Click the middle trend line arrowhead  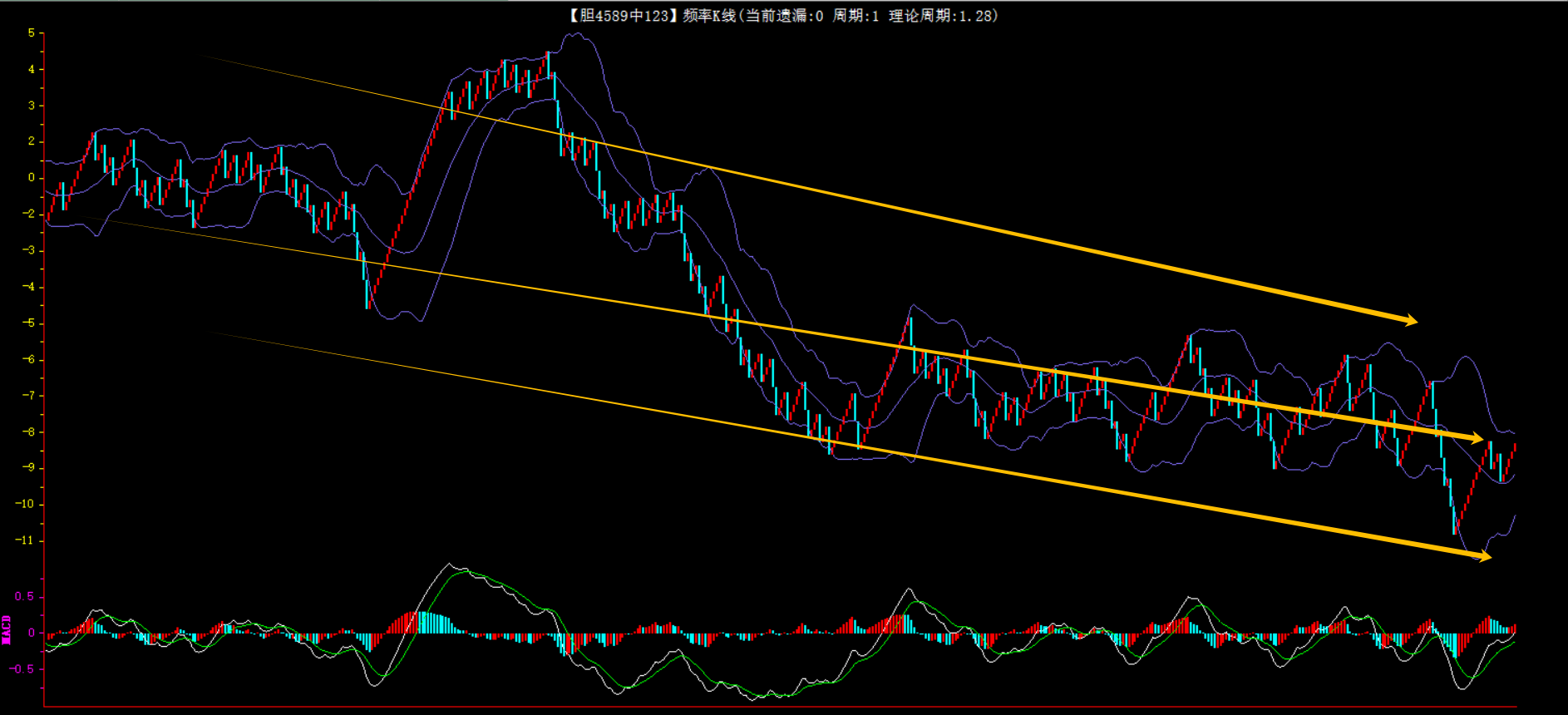(1477, 437)
